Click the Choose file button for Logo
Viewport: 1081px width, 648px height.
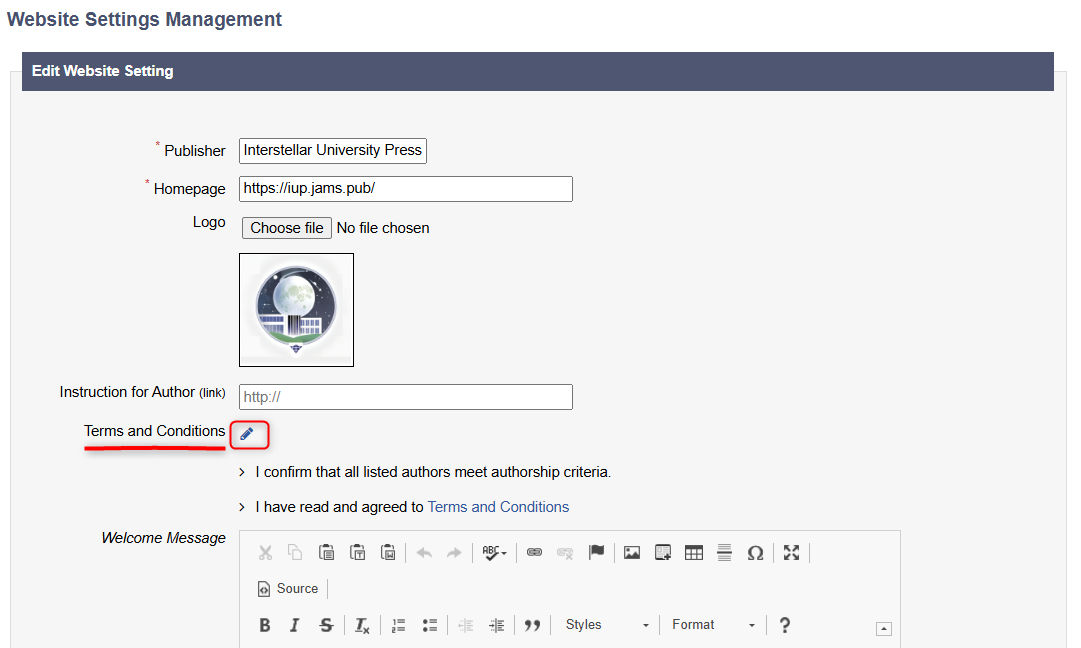(x=287, y=228)
